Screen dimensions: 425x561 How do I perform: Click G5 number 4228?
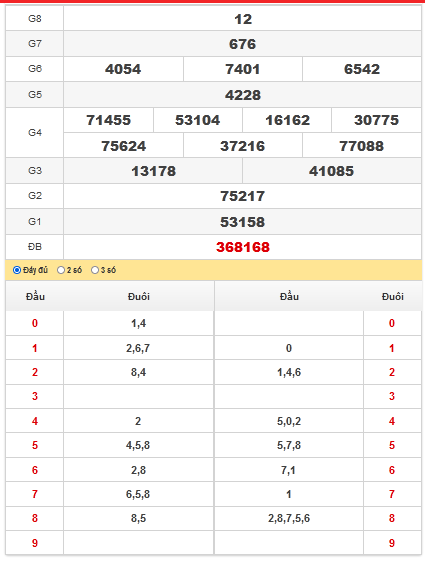pos(243,95)
